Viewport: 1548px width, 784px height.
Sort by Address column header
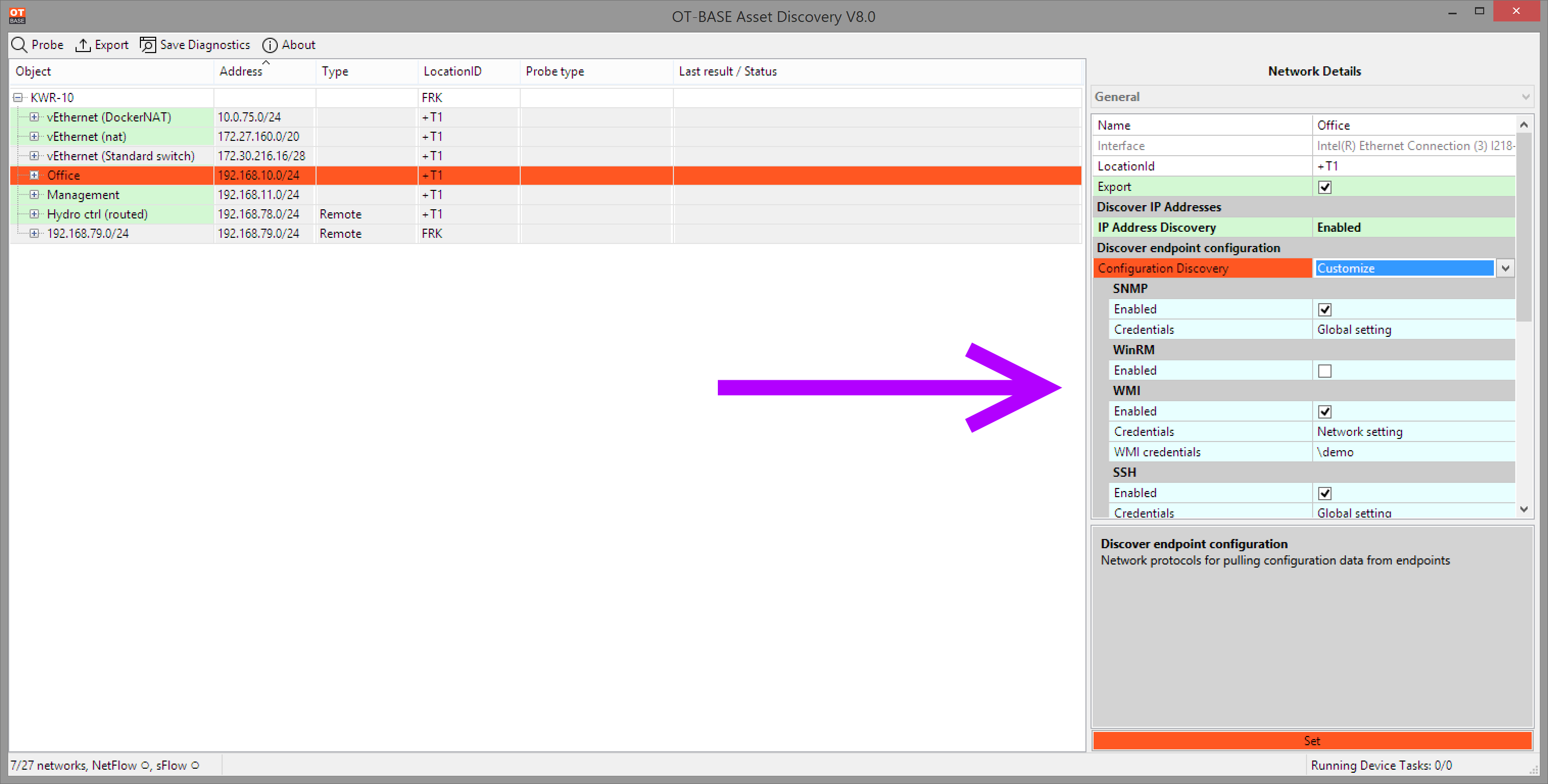pyautogui.click(x=265, y=71)
